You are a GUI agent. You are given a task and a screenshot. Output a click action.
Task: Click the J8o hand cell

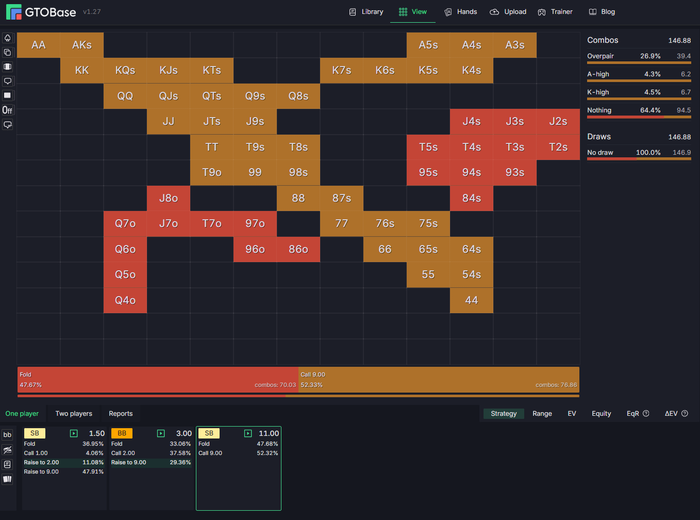[x=168, y=198]
